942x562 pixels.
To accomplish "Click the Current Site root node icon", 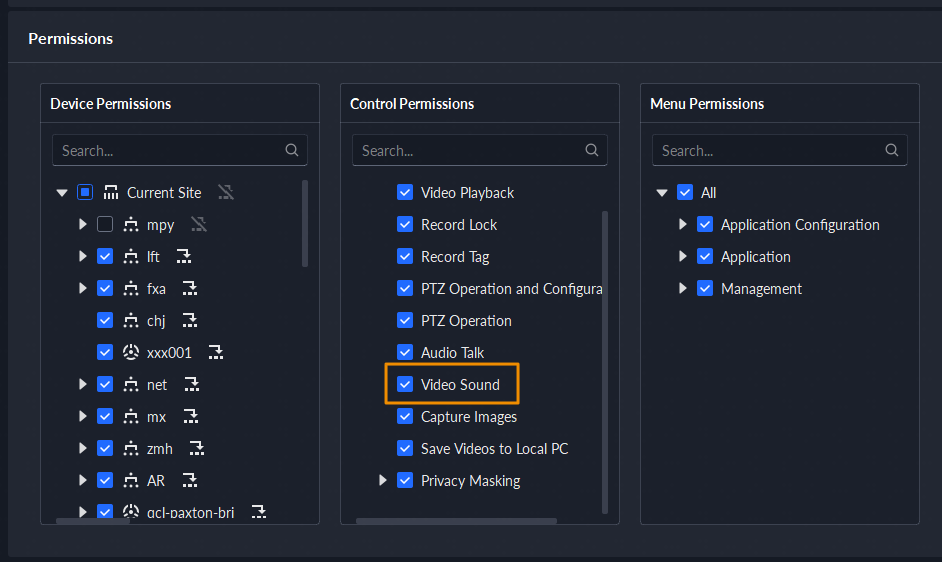I will click(x=110, y=193).
